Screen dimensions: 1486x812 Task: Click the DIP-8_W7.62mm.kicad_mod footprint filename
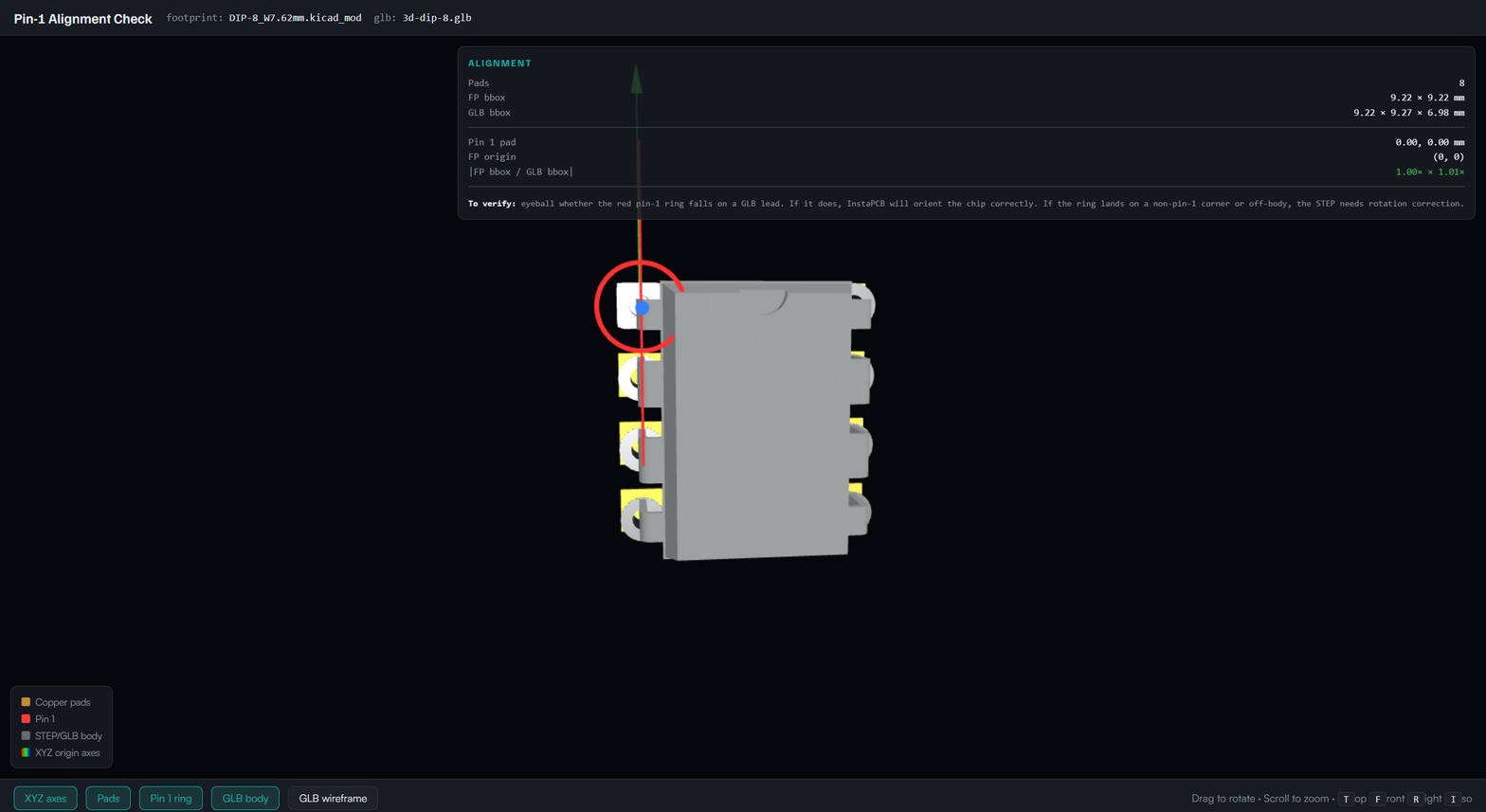(x=295, y=18)
